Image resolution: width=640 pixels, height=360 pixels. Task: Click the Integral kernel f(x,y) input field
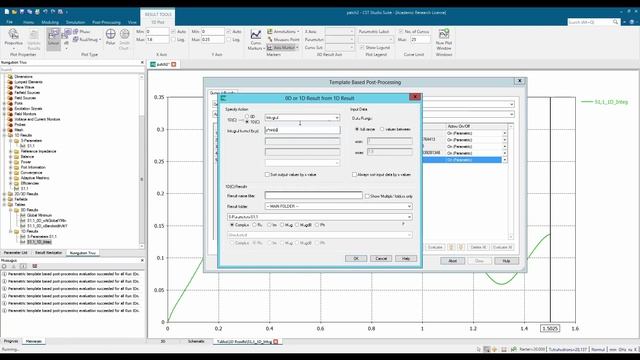tap(302, 130)
